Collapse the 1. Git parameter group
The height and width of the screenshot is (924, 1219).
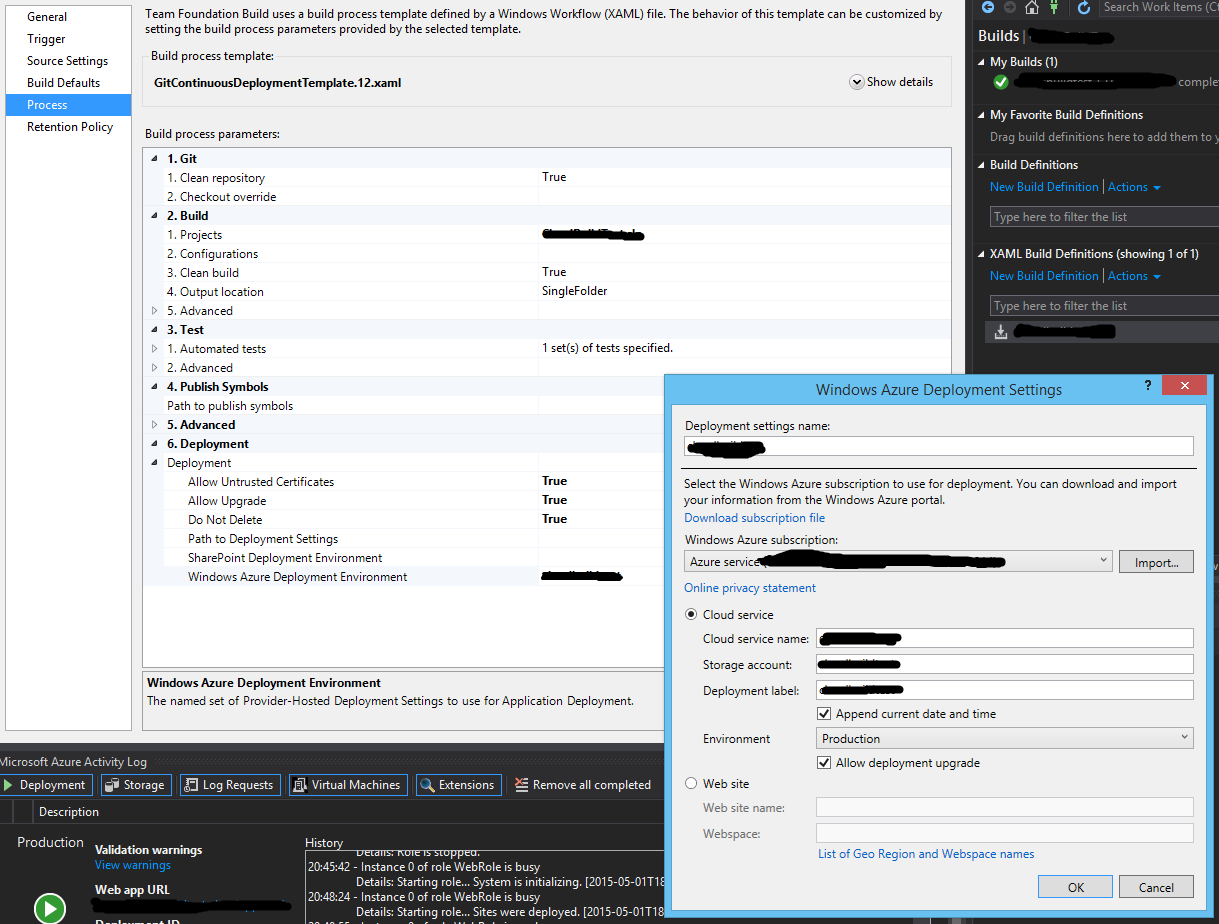(154, 159)
